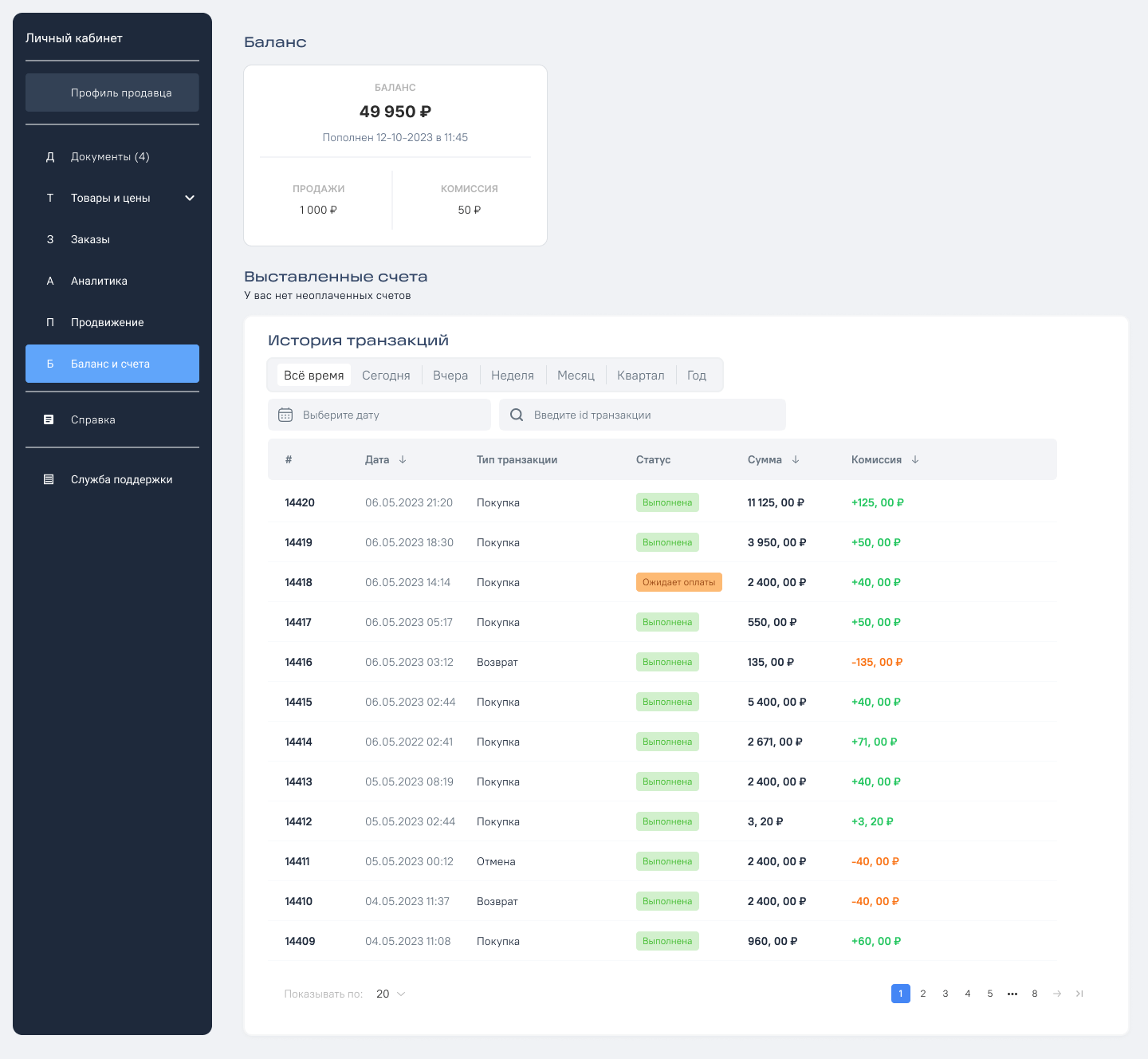1148x1059 pixels.
Task: Open the rows-per-page dropdown showing 20
Action: tap(391, 994)
